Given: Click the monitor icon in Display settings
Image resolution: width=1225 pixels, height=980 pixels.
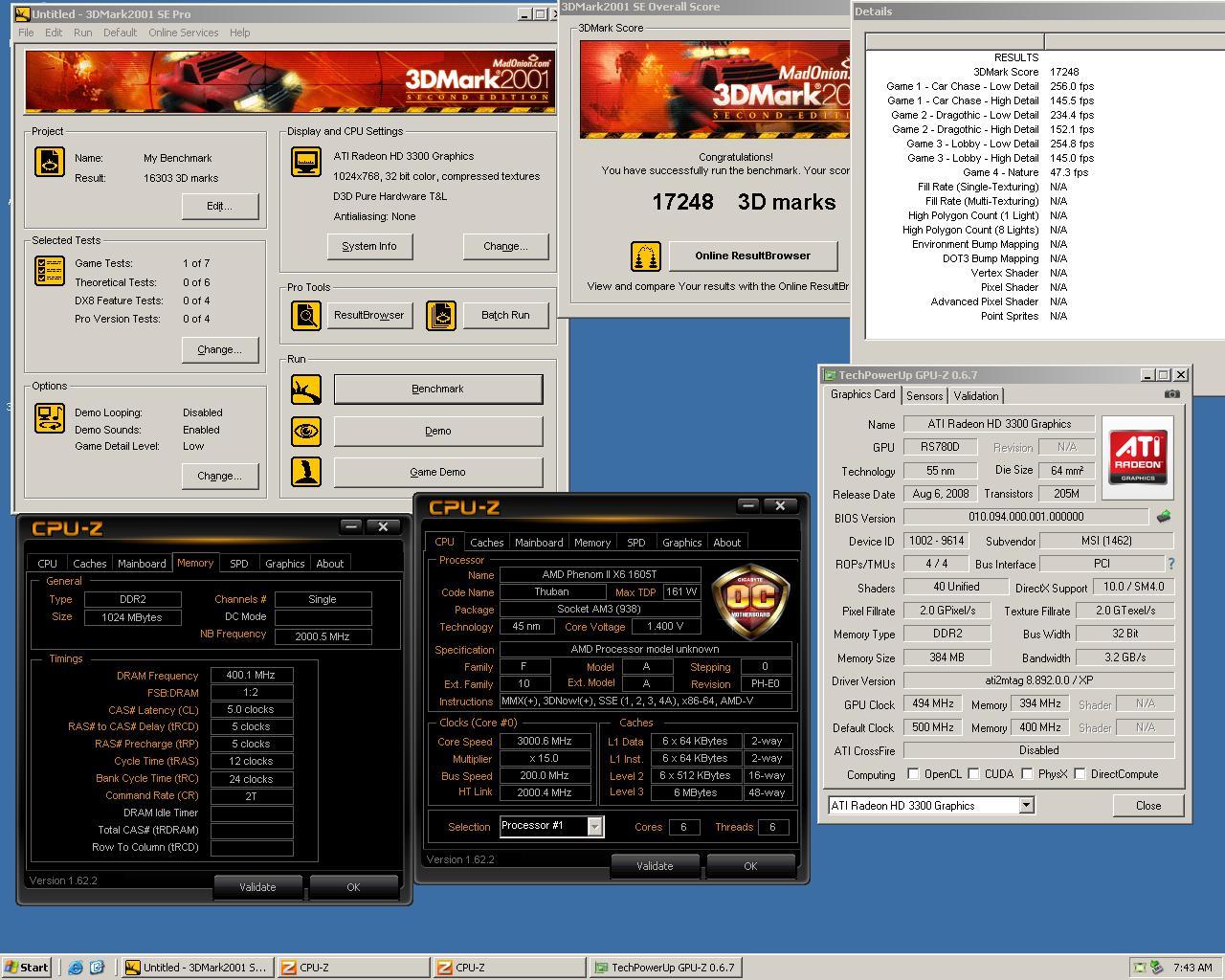Looking at the screenshot, I should (x=306, y=162).
